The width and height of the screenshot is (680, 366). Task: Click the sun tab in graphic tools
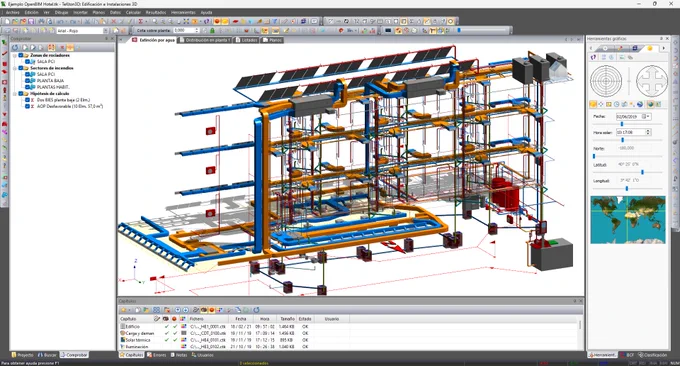point(650,48)
